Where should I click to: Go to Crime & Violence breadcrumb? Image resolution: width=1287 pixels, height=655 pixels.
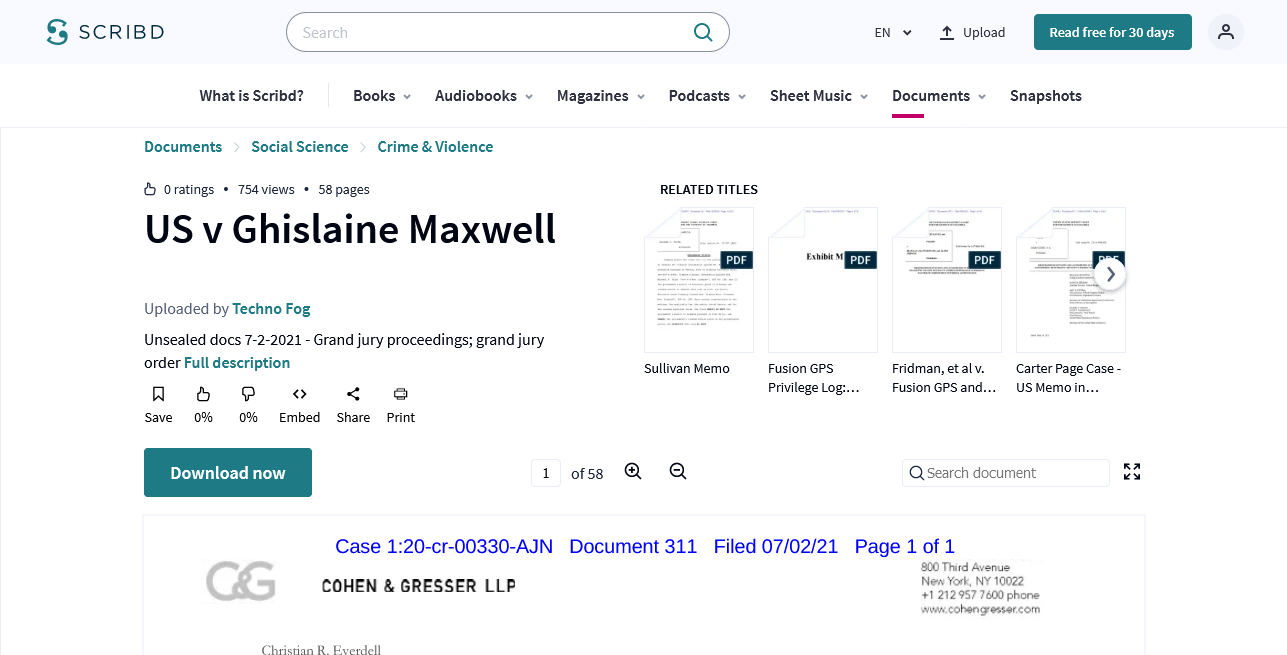(x=435, y=147)
